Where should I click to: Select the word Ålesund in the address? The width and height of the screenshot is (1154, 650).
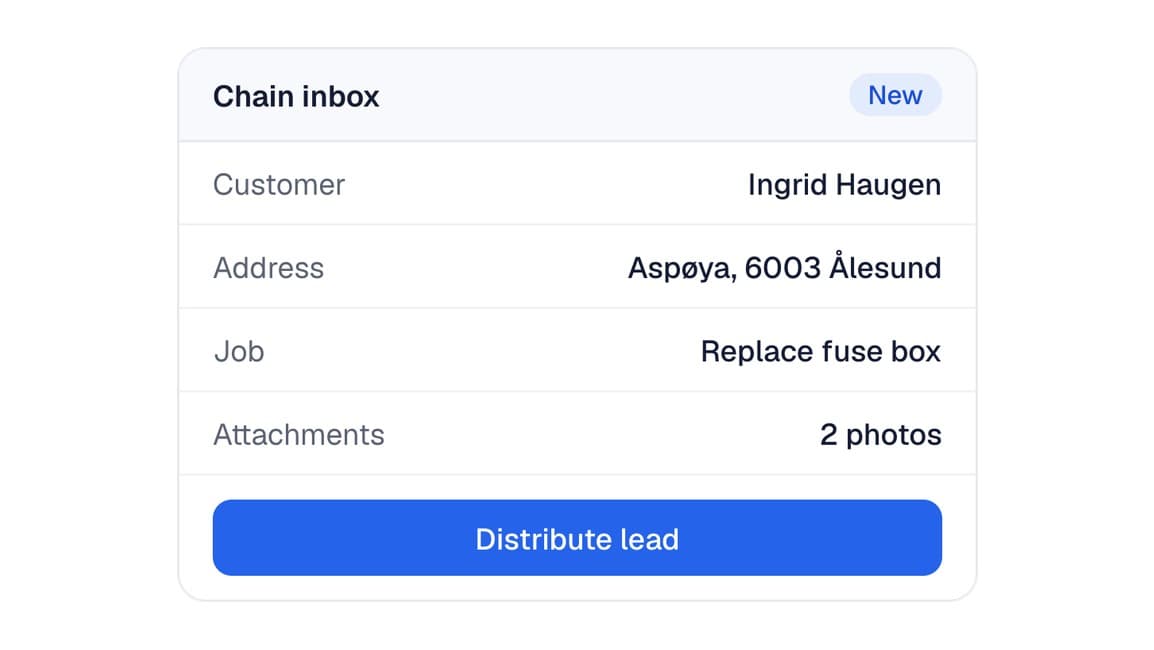[885, 266]
